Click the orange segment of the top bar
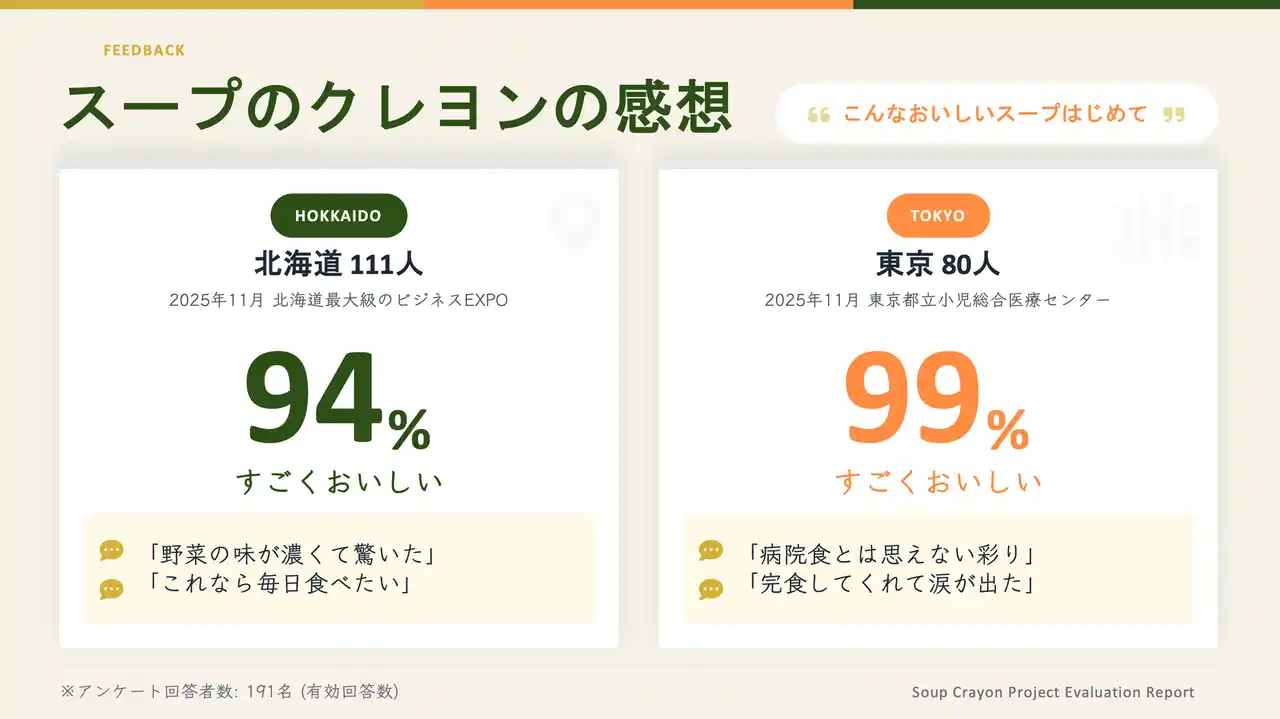 638,4
